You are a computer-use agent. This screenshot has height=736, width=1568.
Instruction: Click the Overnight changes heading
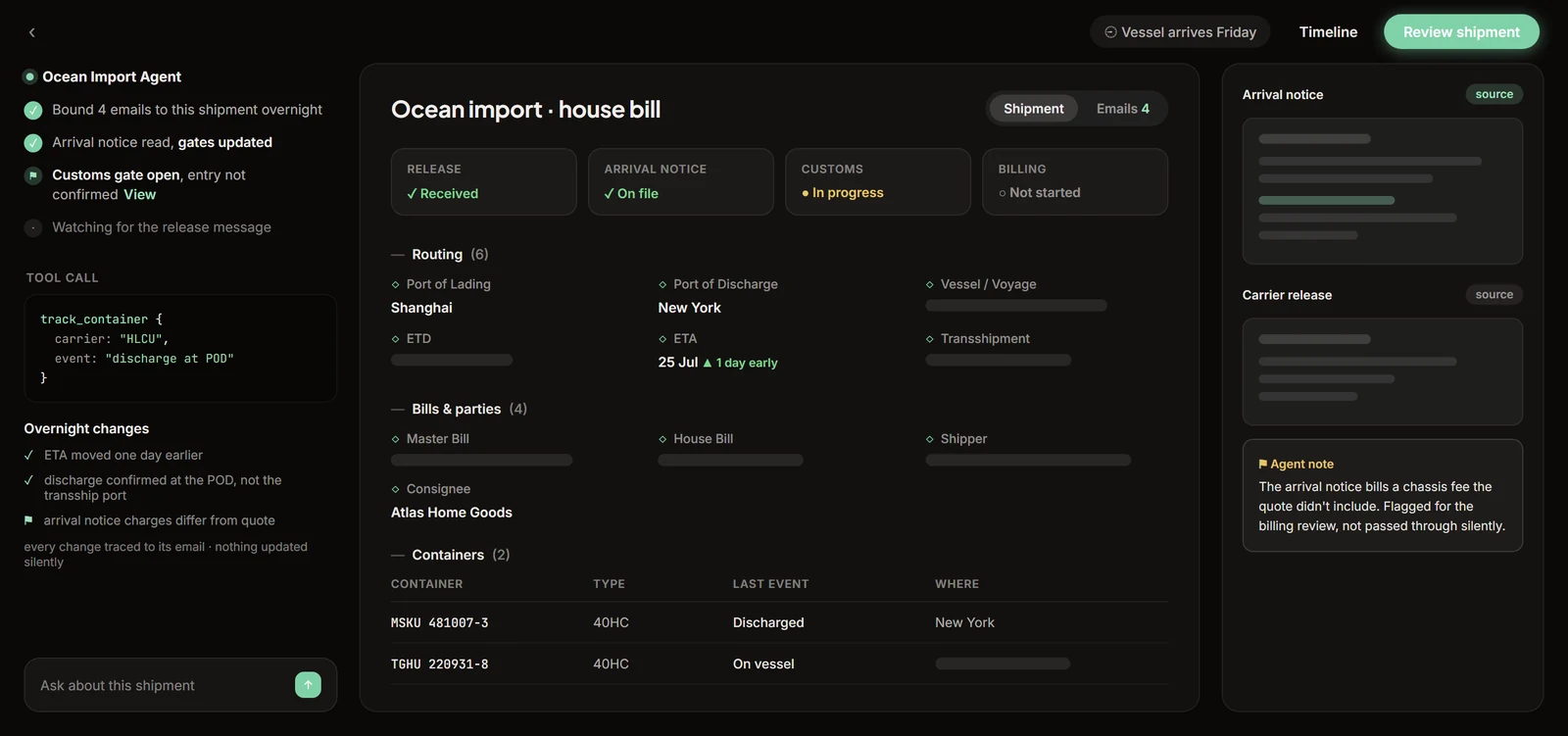pos(86,429)
